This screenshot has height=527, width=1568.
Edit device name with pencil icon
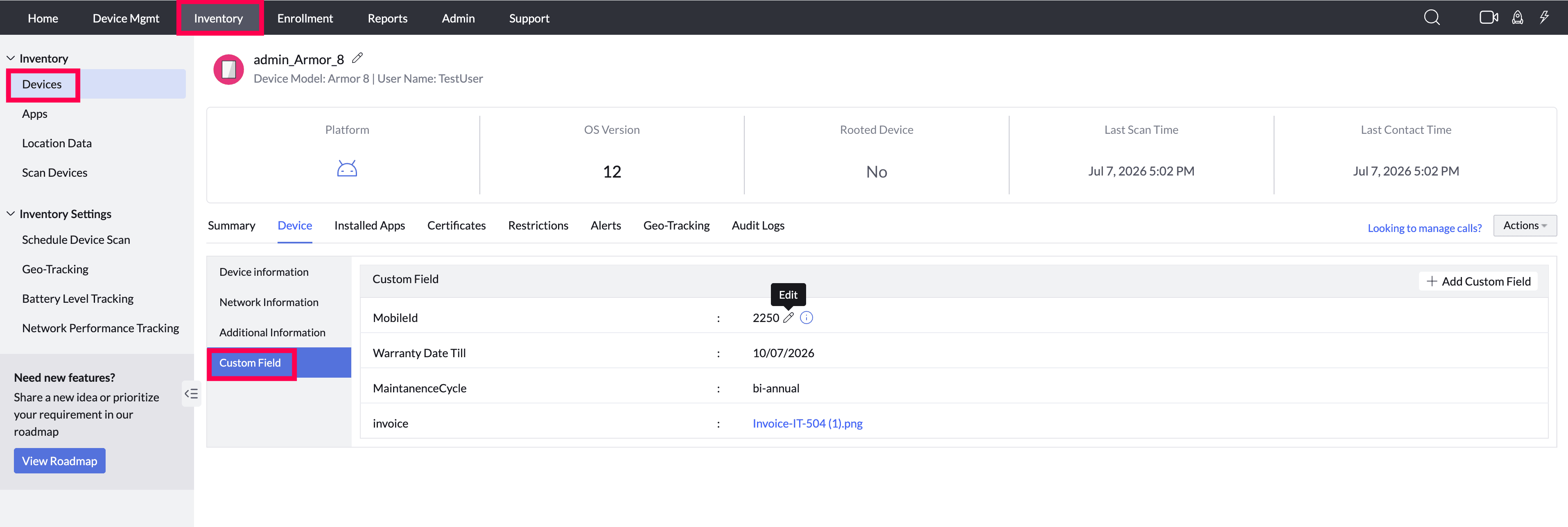pos(357,58)
